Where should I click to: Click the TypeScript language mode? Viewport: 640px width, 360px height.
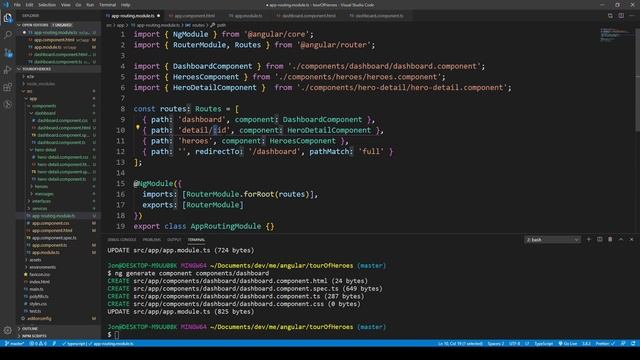tap(544, 344)
